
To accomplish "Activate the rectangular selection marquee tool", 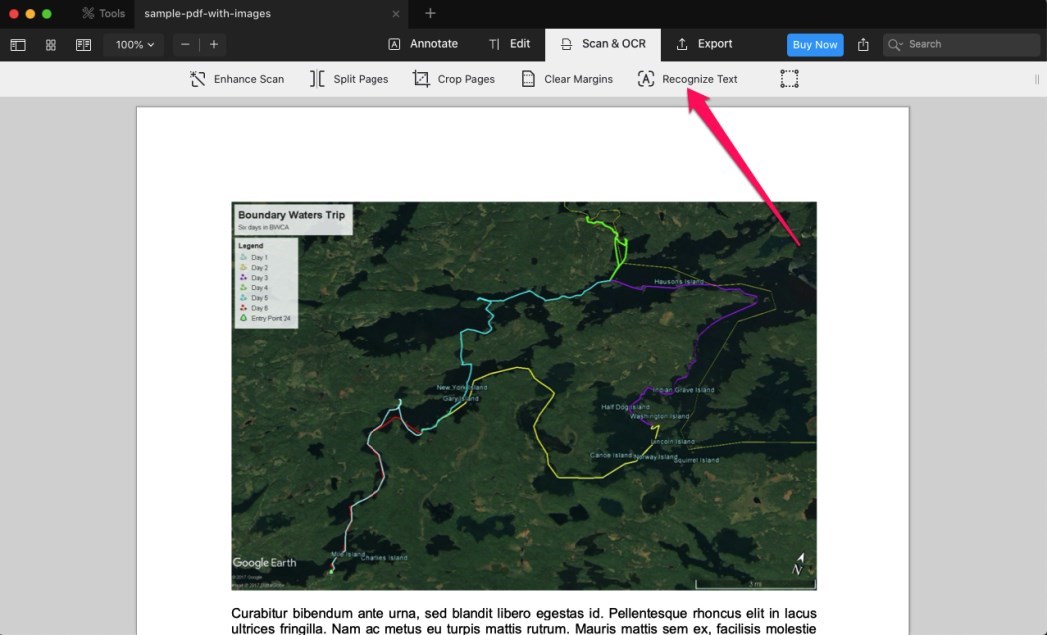I will pyautogui.click(x=789, y=78).
